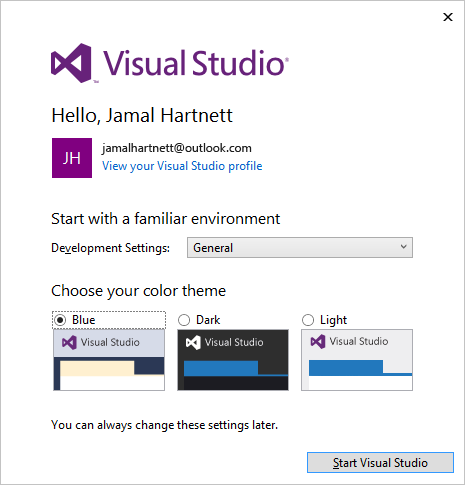
Task: Click the Hello, Jamal Hartnett greeting
Action: click(x=142, y=116)
